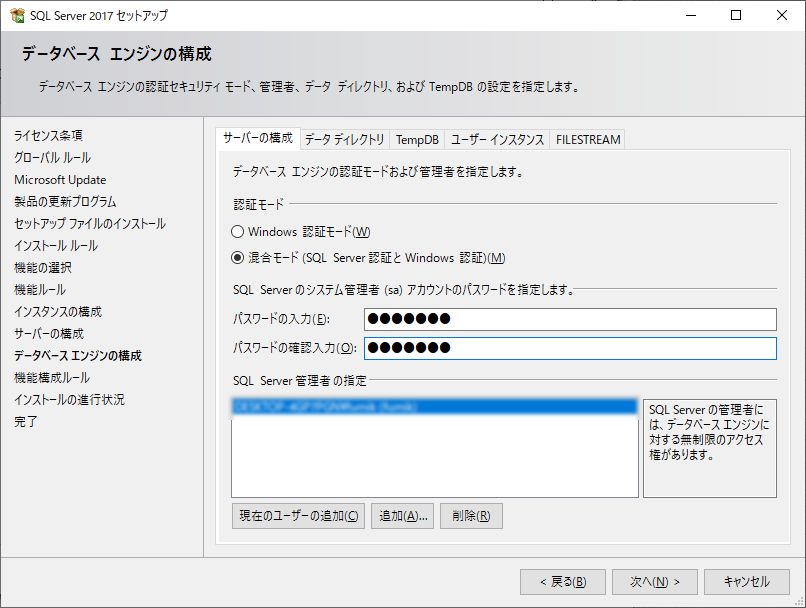This screenshot has height=608, width=806.
Task: Click 機能の選択 in the step list
Action: [x=43, y=268]
